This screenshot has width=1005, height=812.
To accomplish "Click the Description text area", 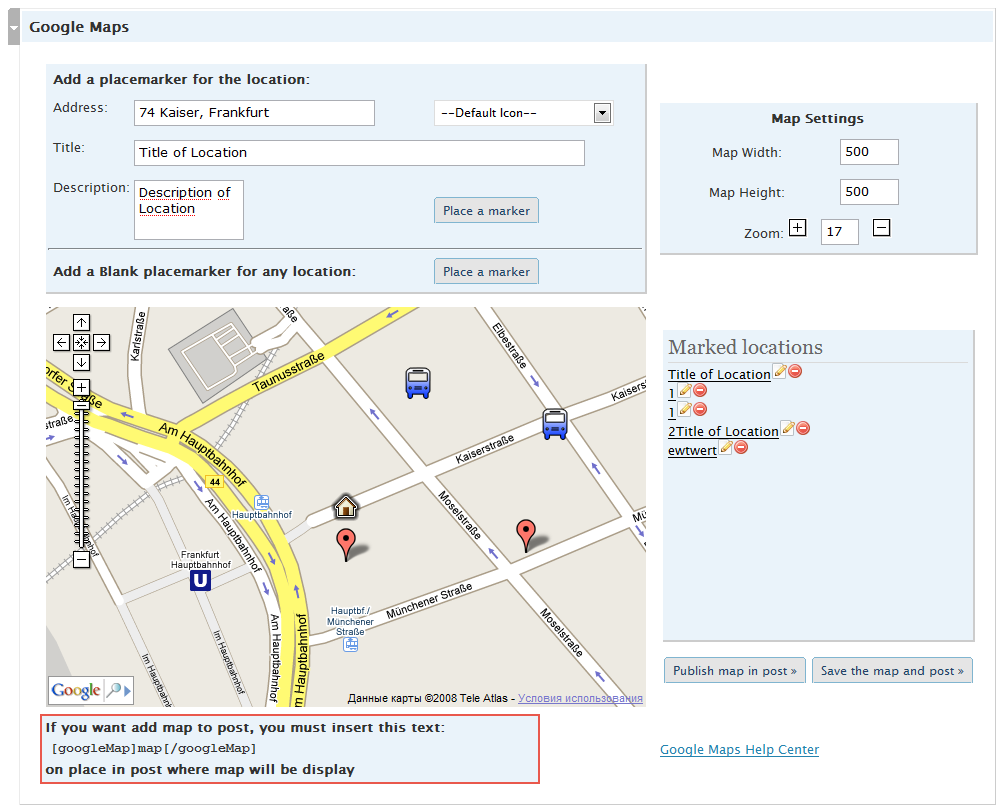I will 188,210.
